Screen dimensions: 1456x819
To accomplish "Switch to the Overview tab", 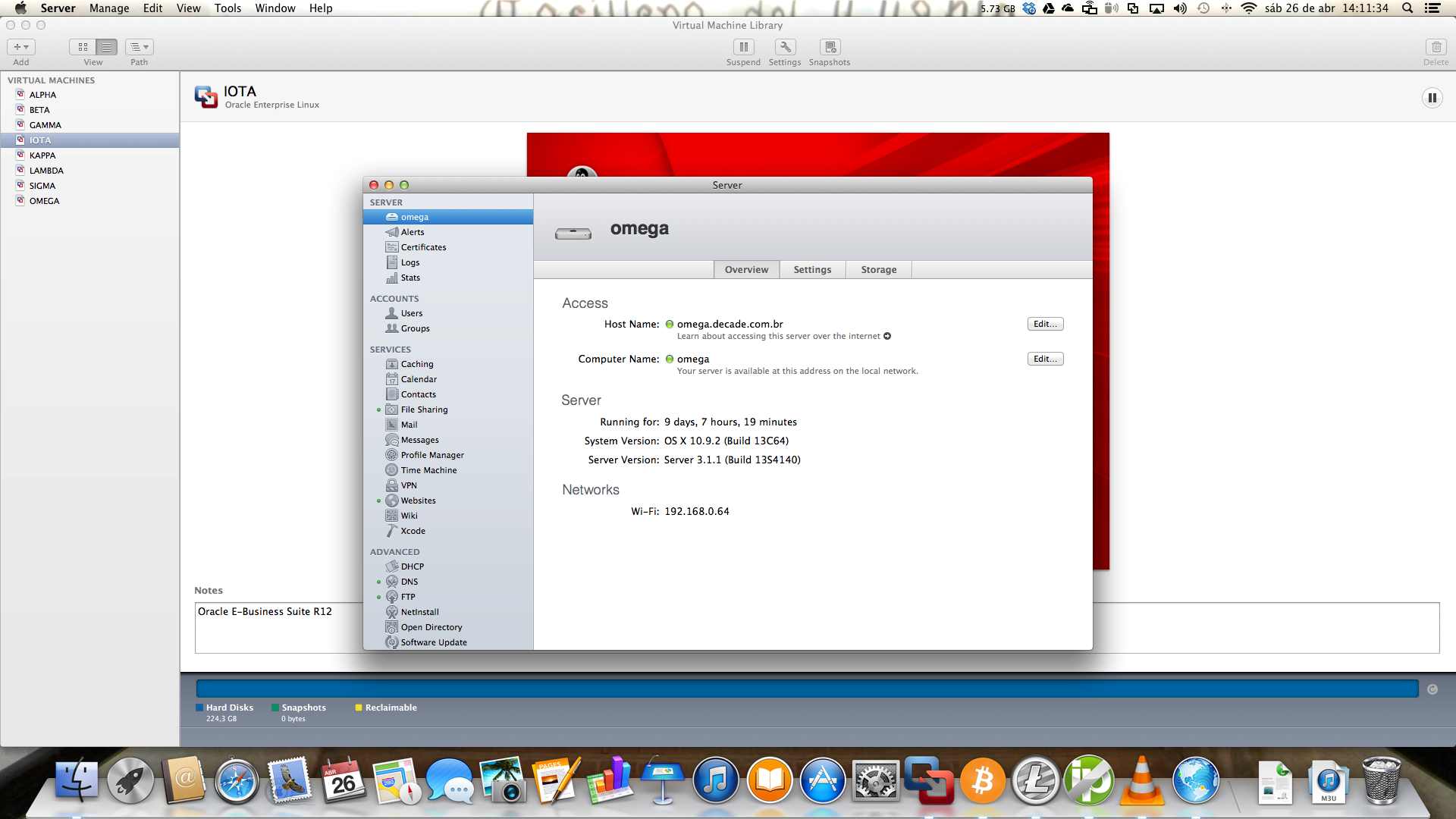I will point(746,270).
